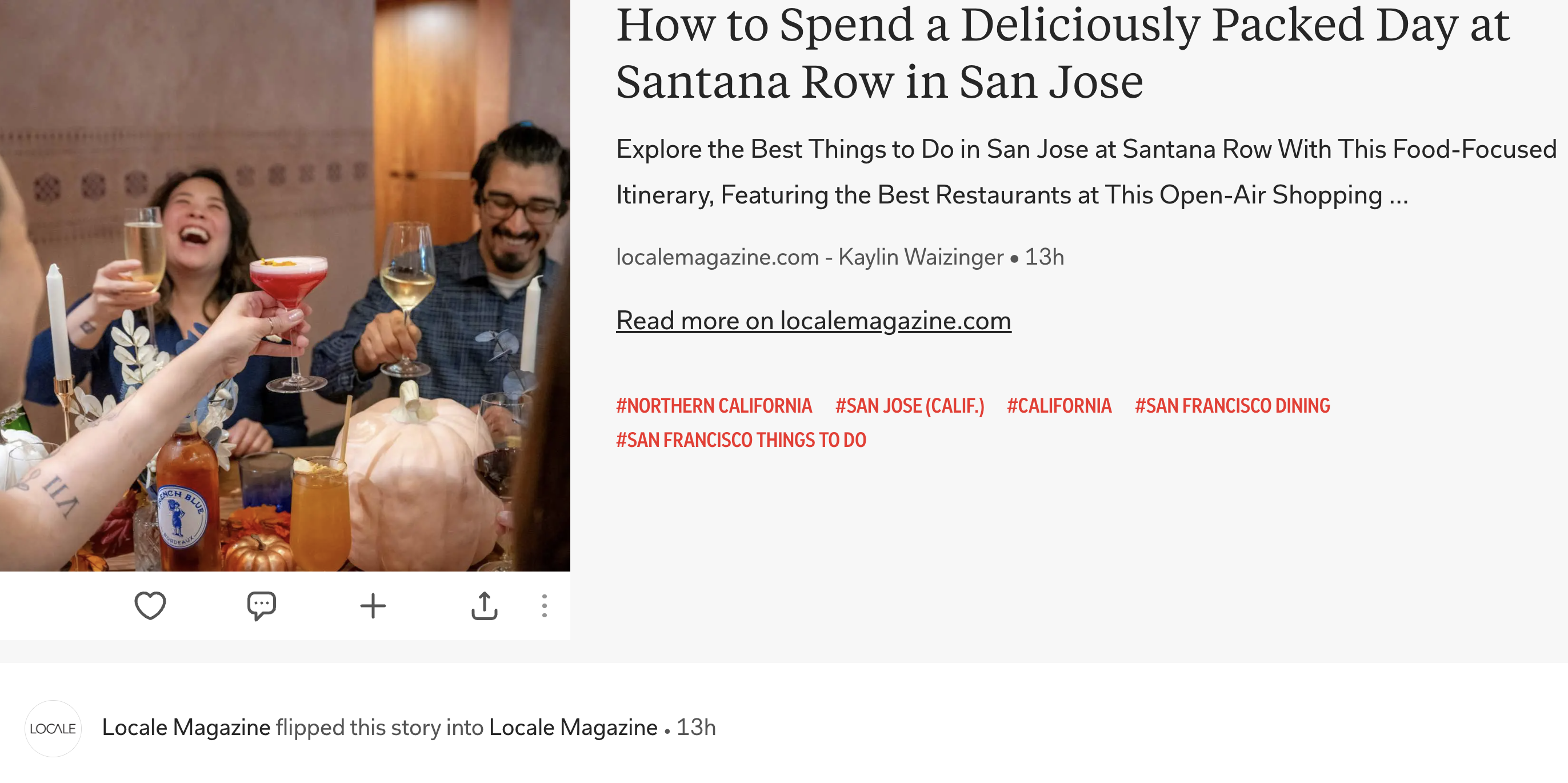This screenshot has width=1568, height=783.
Task: Open the Santana Row article headline
Action: pyautogui.click(x=1062, y=53)
